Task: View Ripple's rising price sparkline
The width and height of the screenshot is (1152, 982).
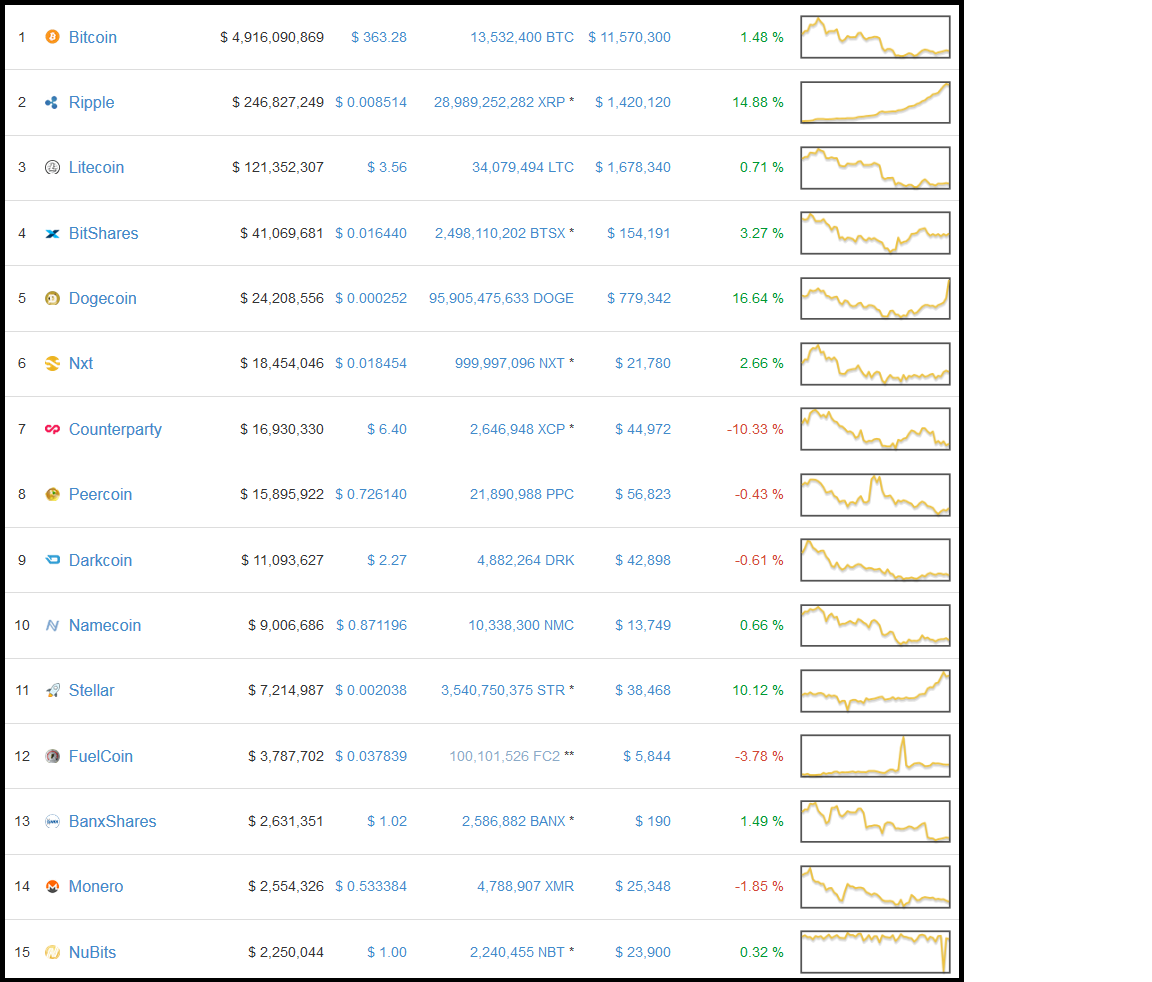Action: point(875,102)
